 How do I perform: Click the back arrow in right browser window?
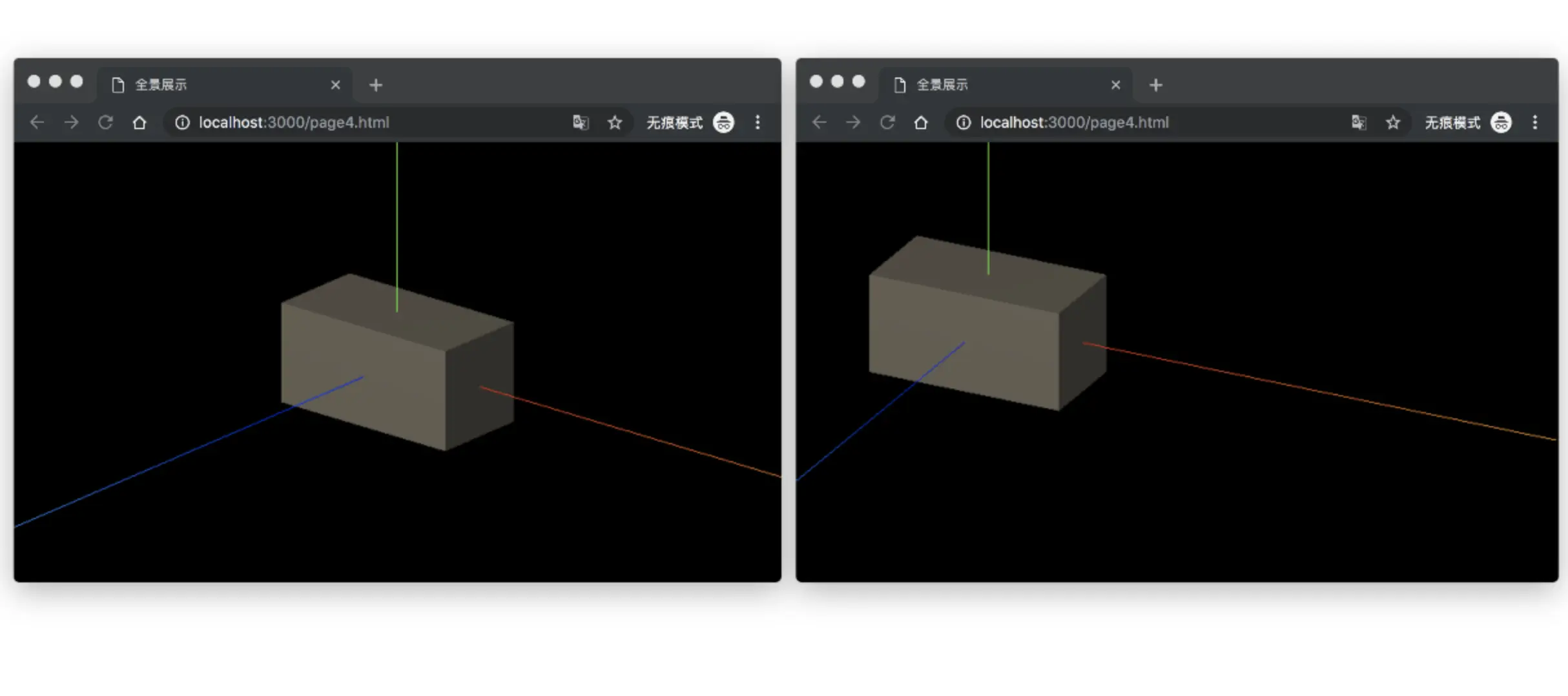(x=820, y=122)
